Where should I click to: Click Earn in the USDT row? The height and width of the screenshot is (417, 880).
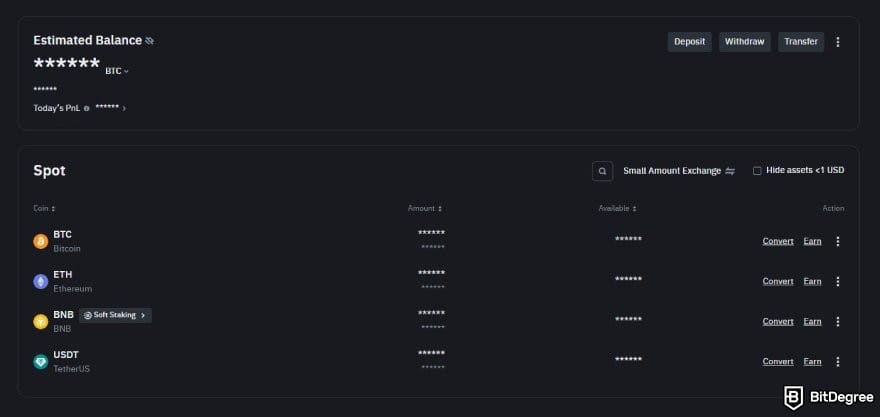[812, 362]
